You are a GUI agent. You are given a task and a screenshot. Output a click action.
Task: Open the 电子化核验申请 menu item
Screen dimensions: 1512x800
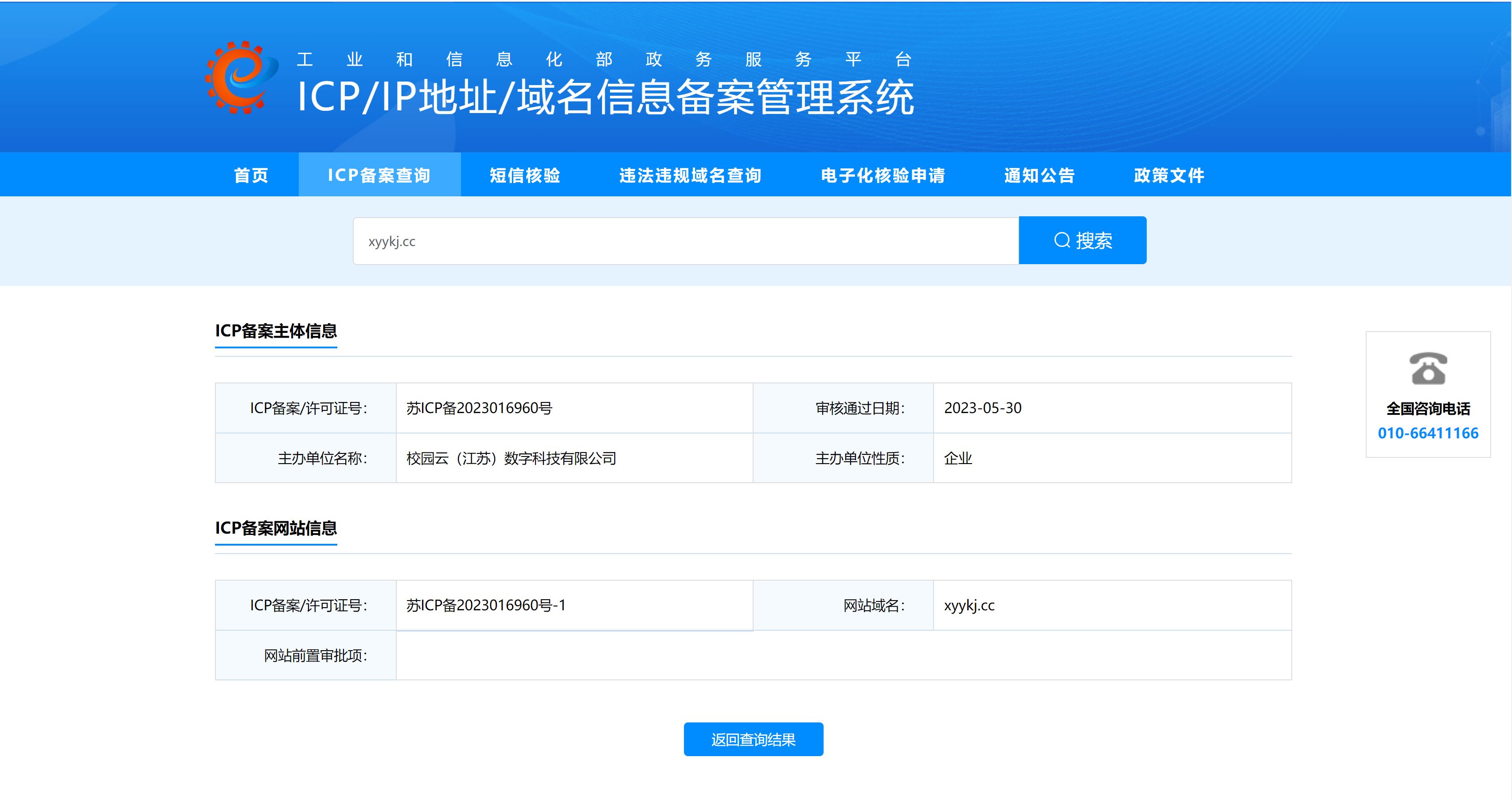tap(883, 175)
